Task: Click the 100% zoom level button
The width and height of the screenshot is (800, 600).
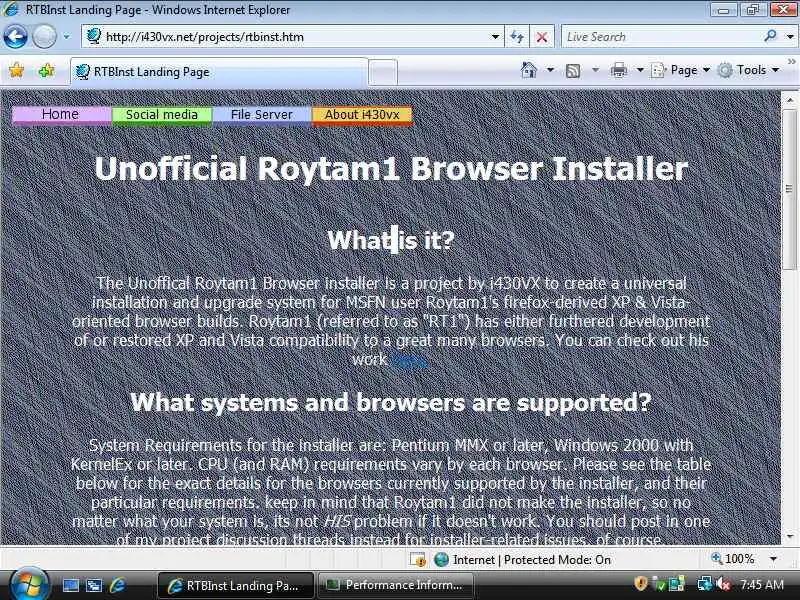Action: pyautogui.click(x=733, y=559)
